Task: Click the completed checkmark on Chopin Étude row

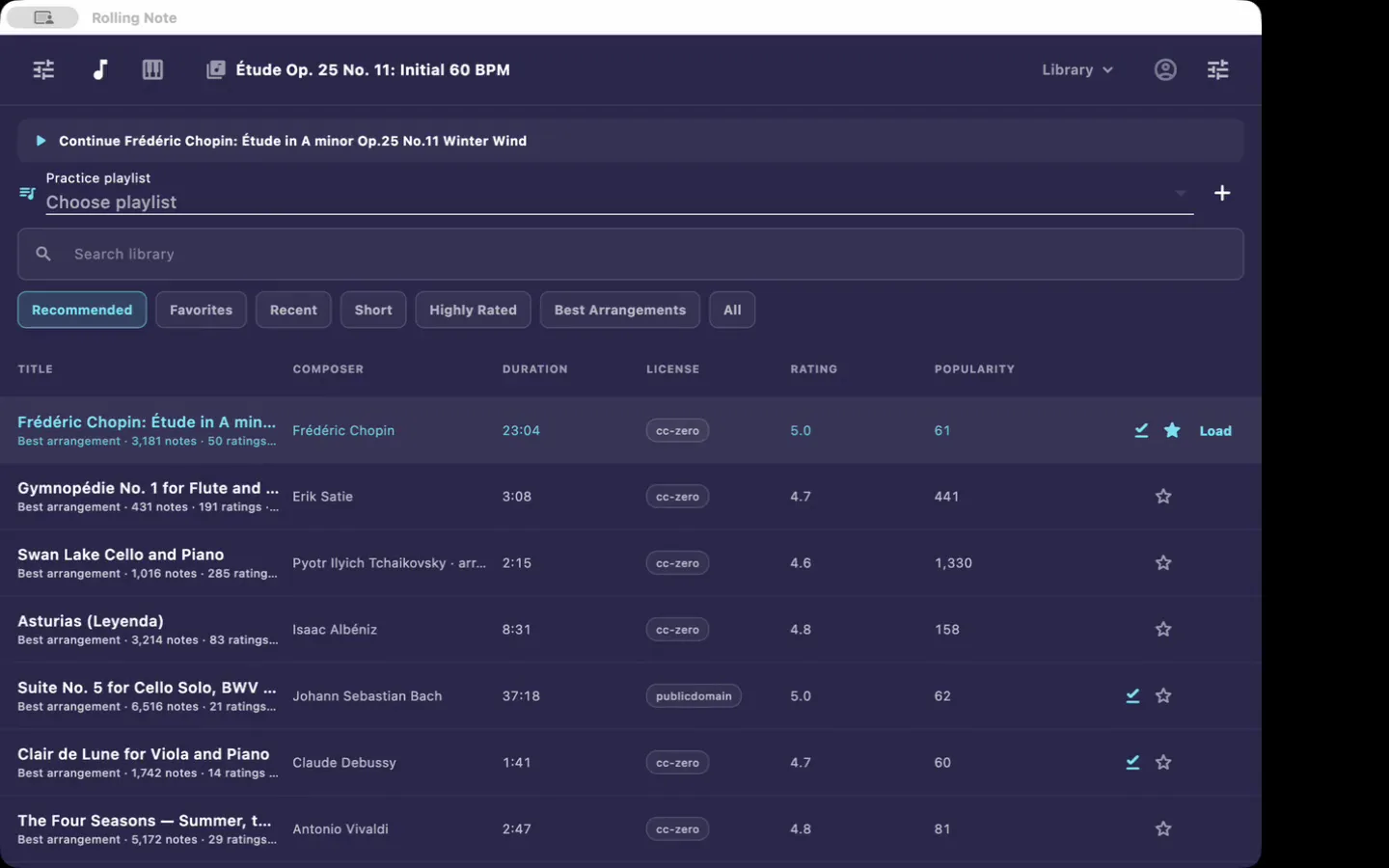Action: coord(1141,430)
